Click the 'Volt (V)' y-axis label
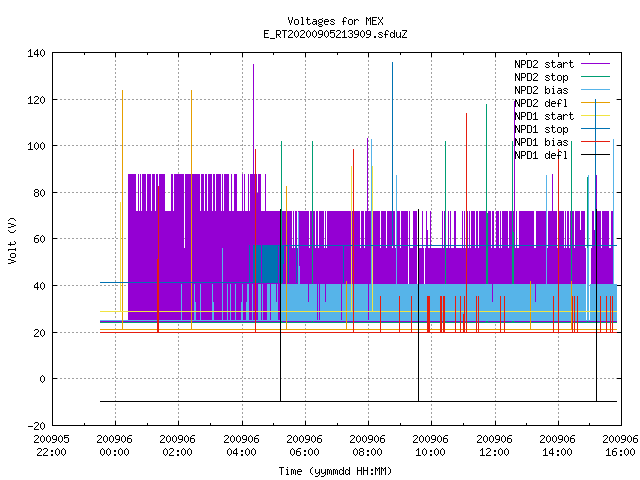 [x=12, y=240]
